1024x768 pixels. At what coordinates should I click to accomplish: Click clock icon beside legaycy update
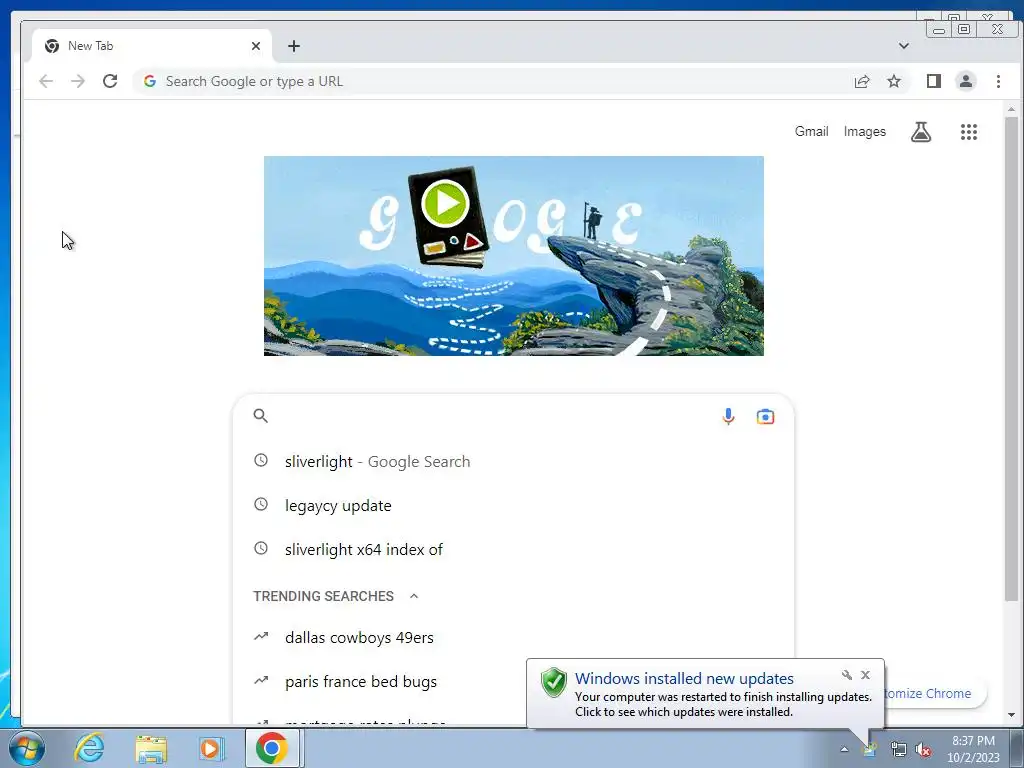[261, 504]
